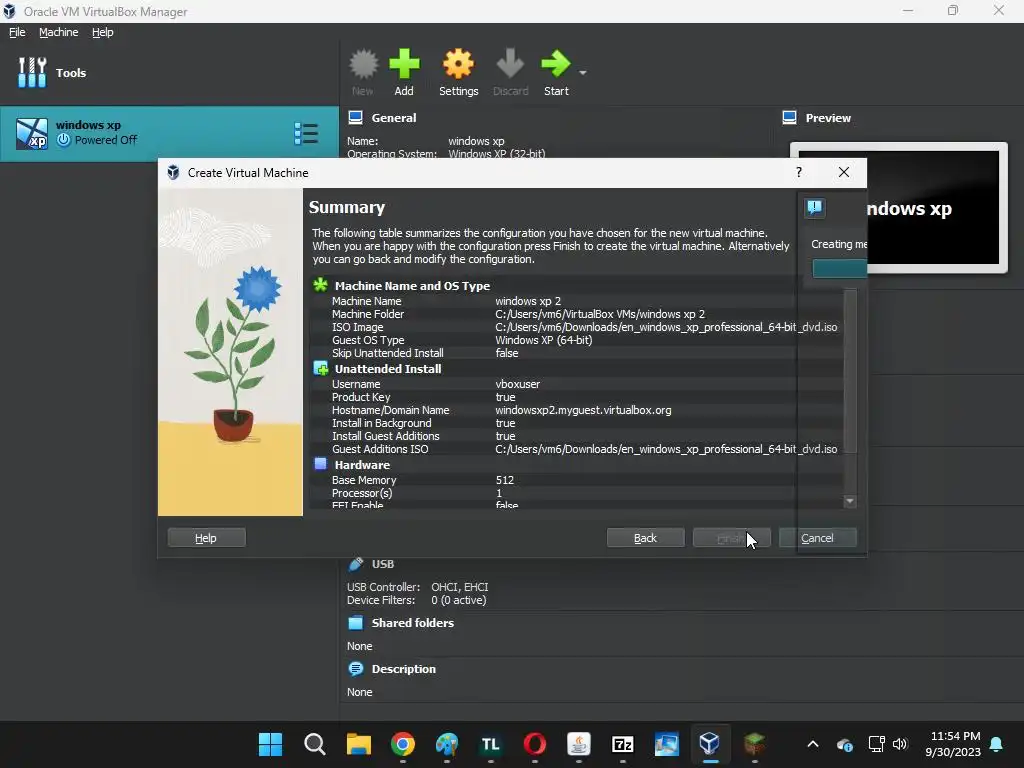Click the ISO Image path value
The height and width of the screenshot is (768, 1024).
click(x=666, y=327)
